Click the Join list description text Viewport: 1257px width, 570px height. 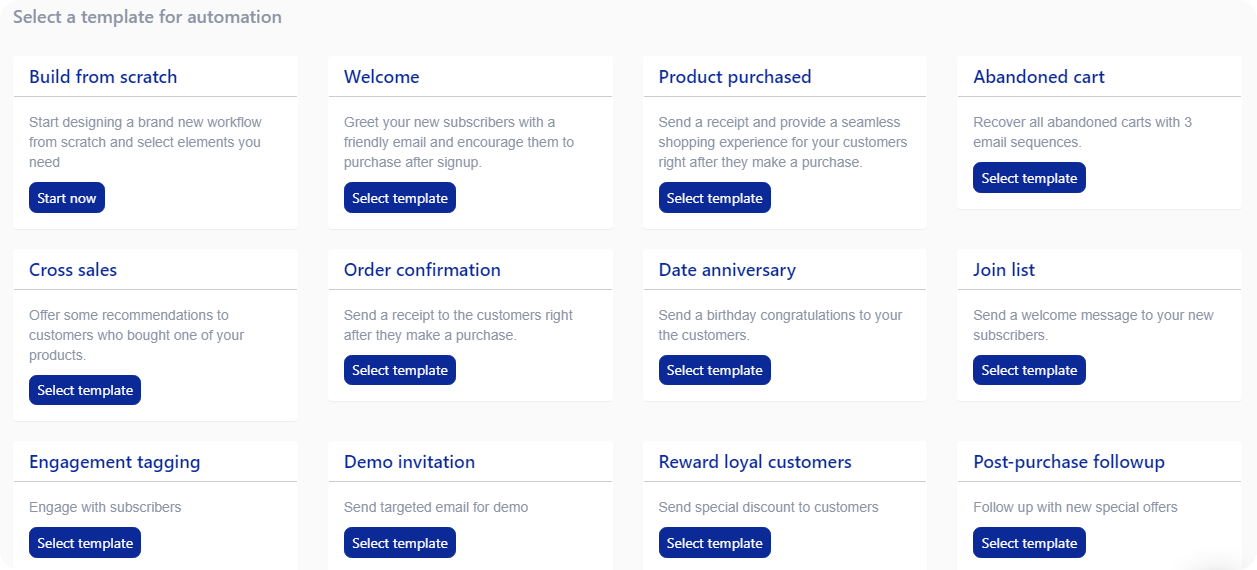click(1093, 325)
